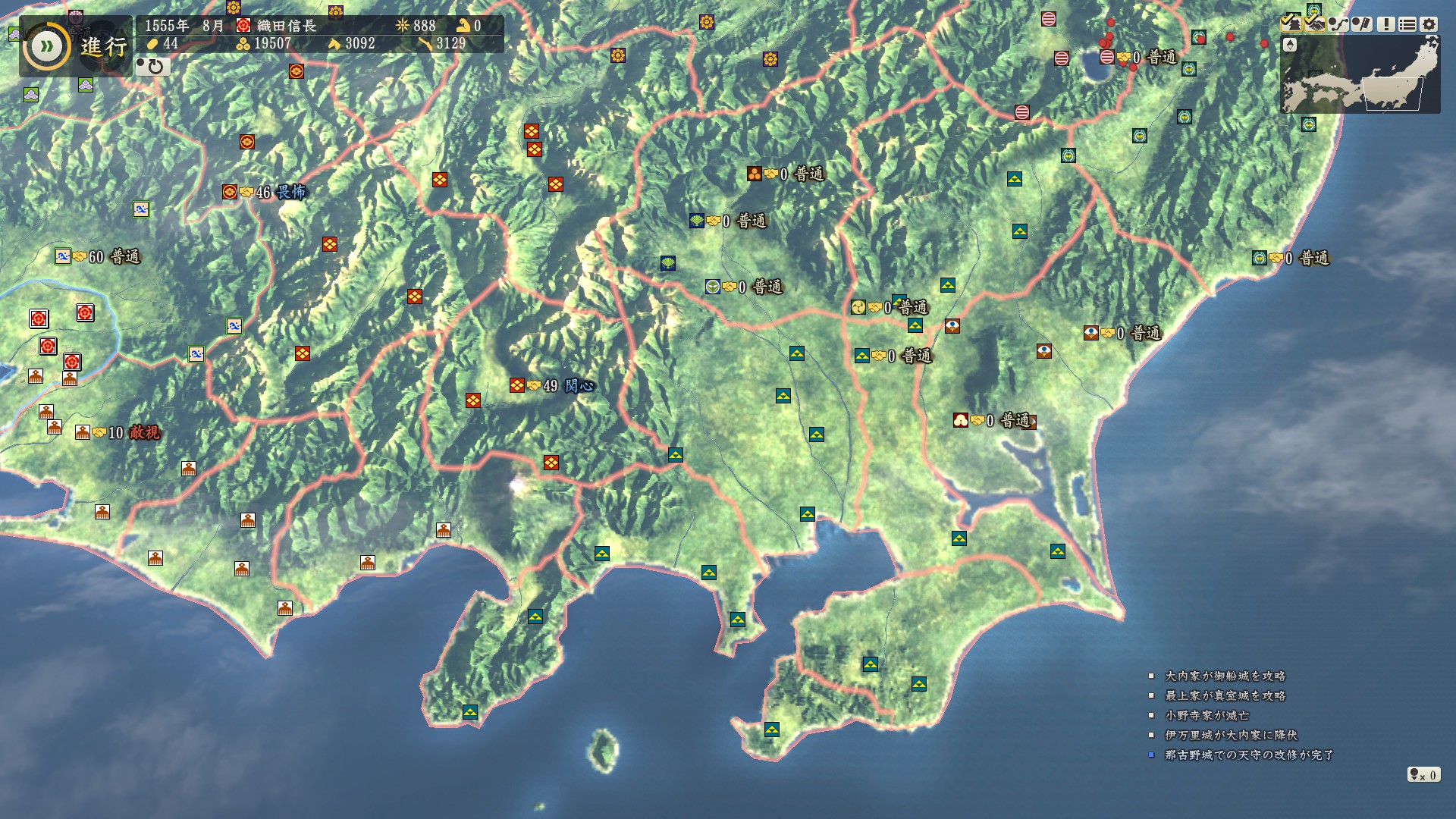
Task: Click the arm strength icon showing 0
Action: pyautogui.click(x=463, y=25)
